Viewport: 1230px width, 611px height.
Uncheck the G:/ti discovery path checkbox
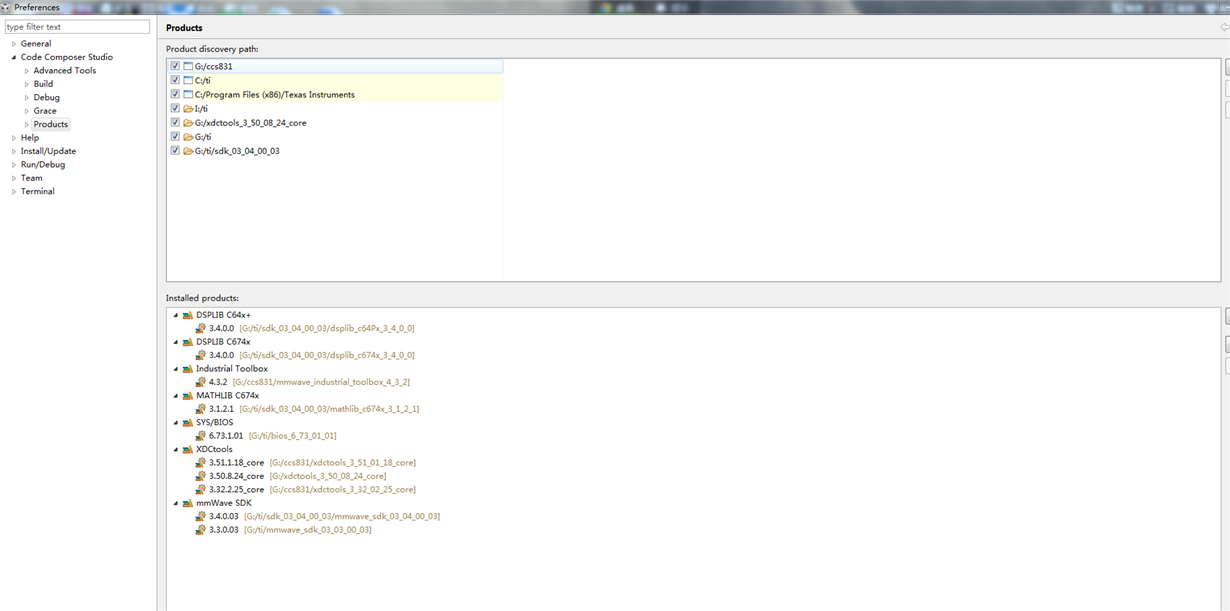(175, 137)
